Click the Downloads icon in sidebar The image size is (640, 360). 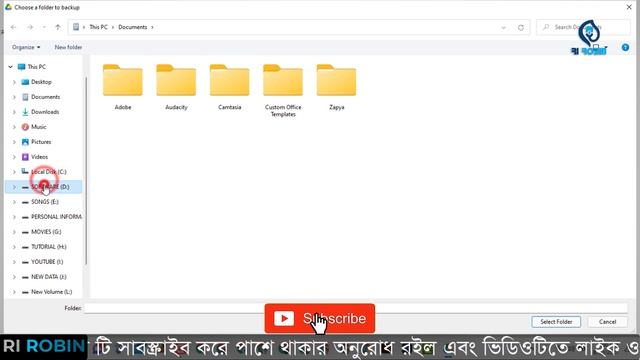tap(25, 112)
